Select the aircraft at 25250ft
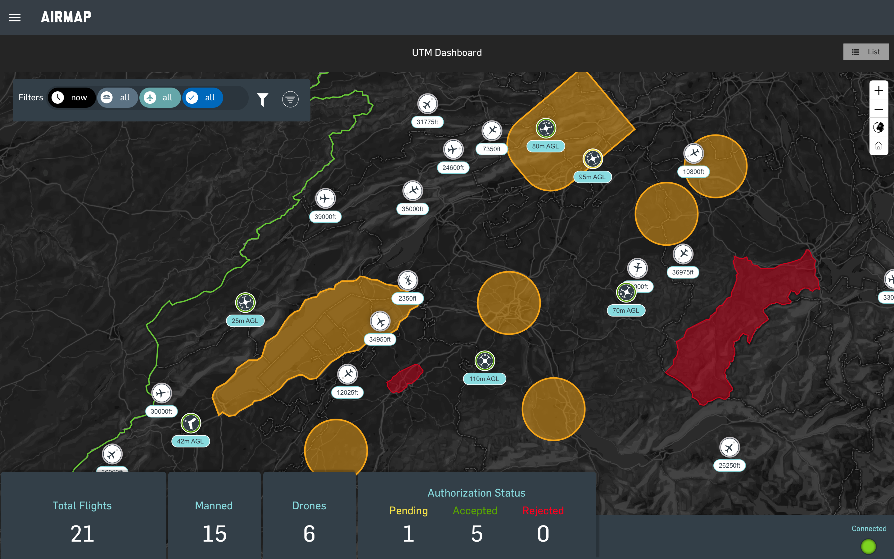 729,447
